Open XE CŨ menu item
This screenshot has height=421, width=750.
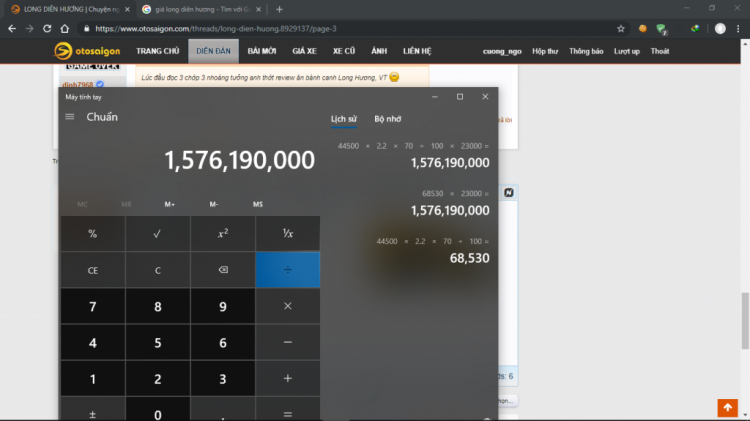coord(344,51)
